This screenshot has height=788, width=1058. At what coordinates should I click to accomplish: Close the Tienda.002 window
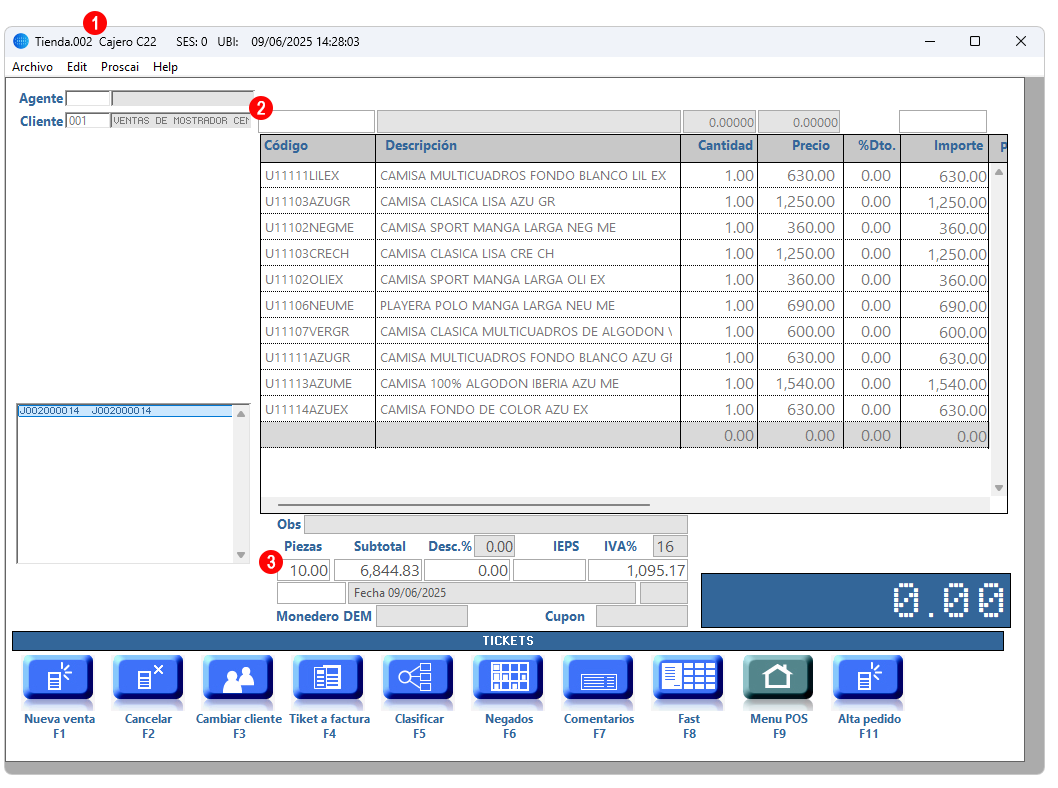coord(1021,41)
